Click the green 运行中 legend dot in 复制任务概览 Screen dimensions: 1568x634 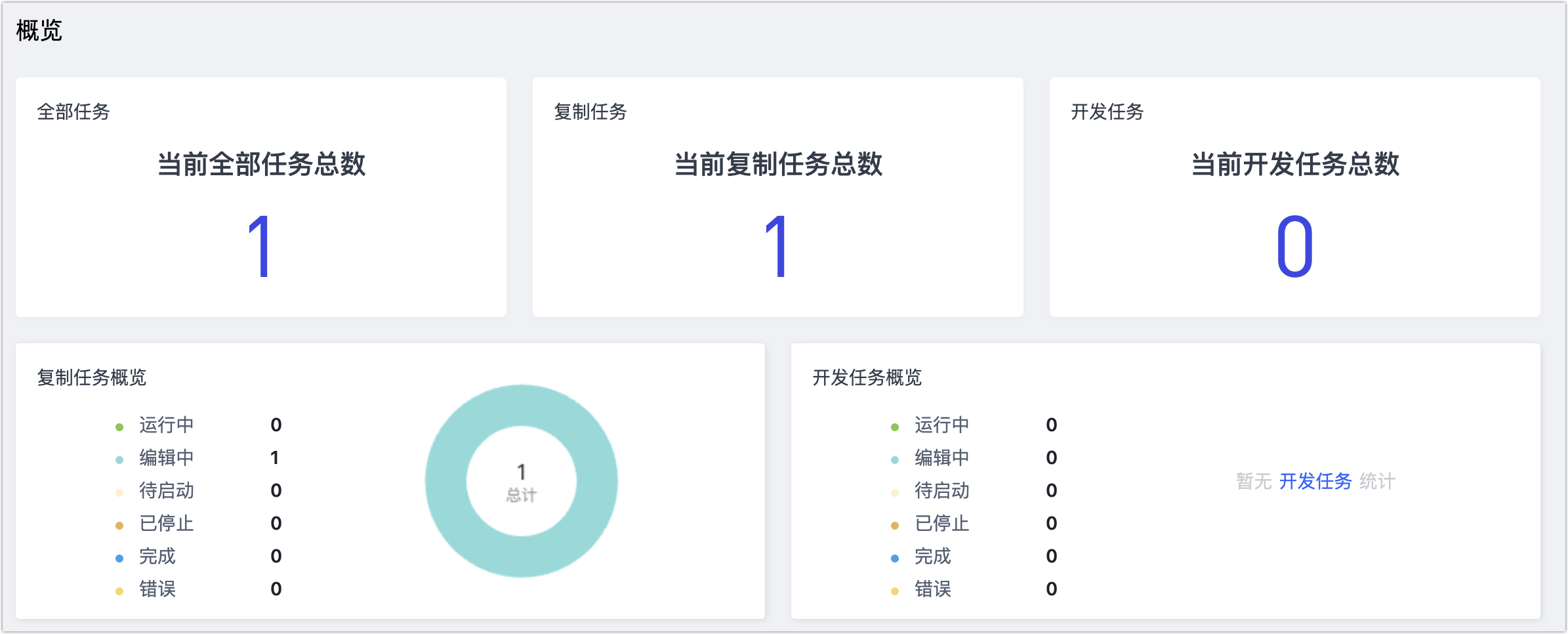tap(119, 425)
